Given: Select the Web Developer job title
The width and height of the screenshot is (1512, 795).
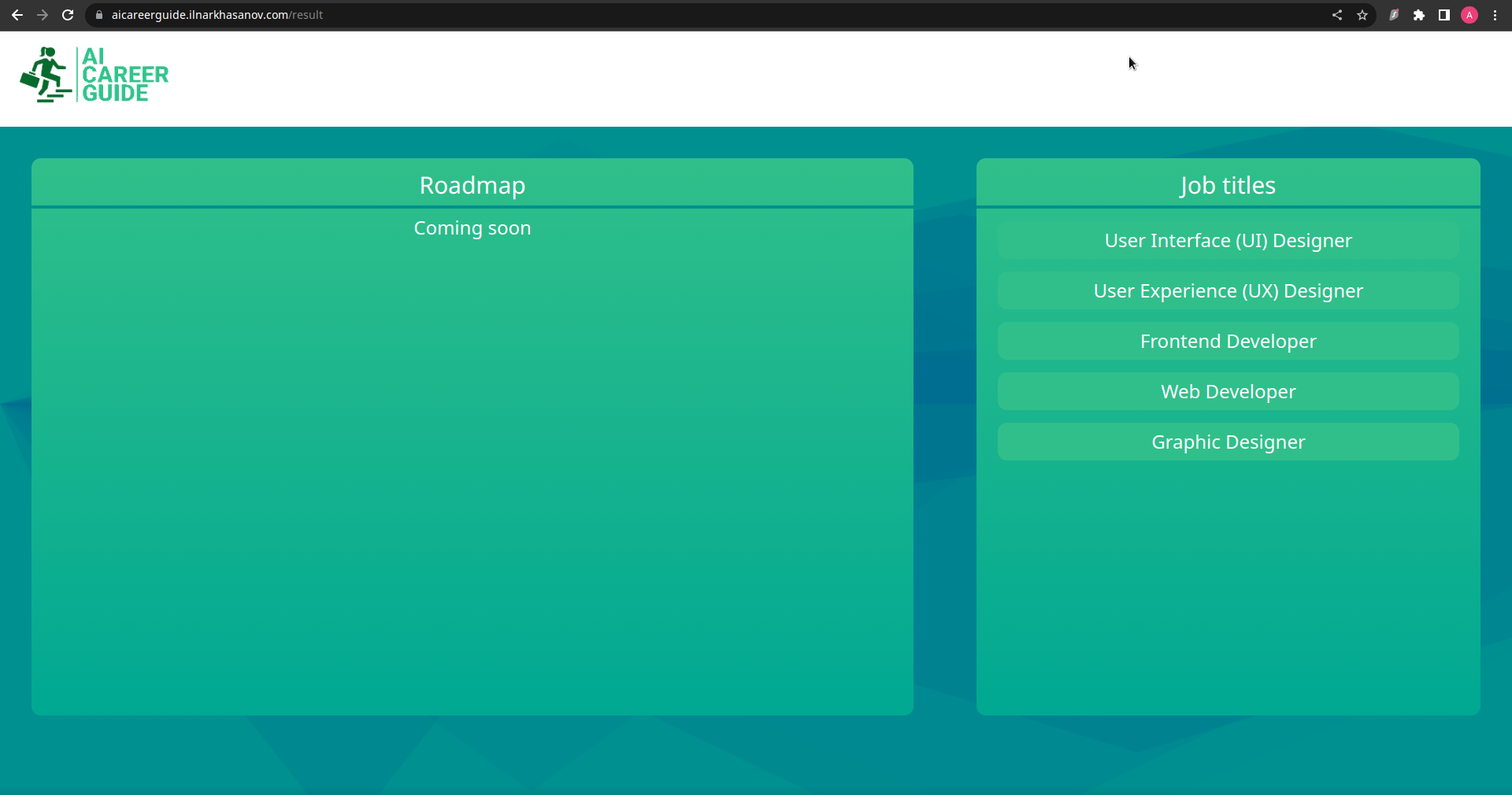Looking at the screenshot, I should point(1228,391).
